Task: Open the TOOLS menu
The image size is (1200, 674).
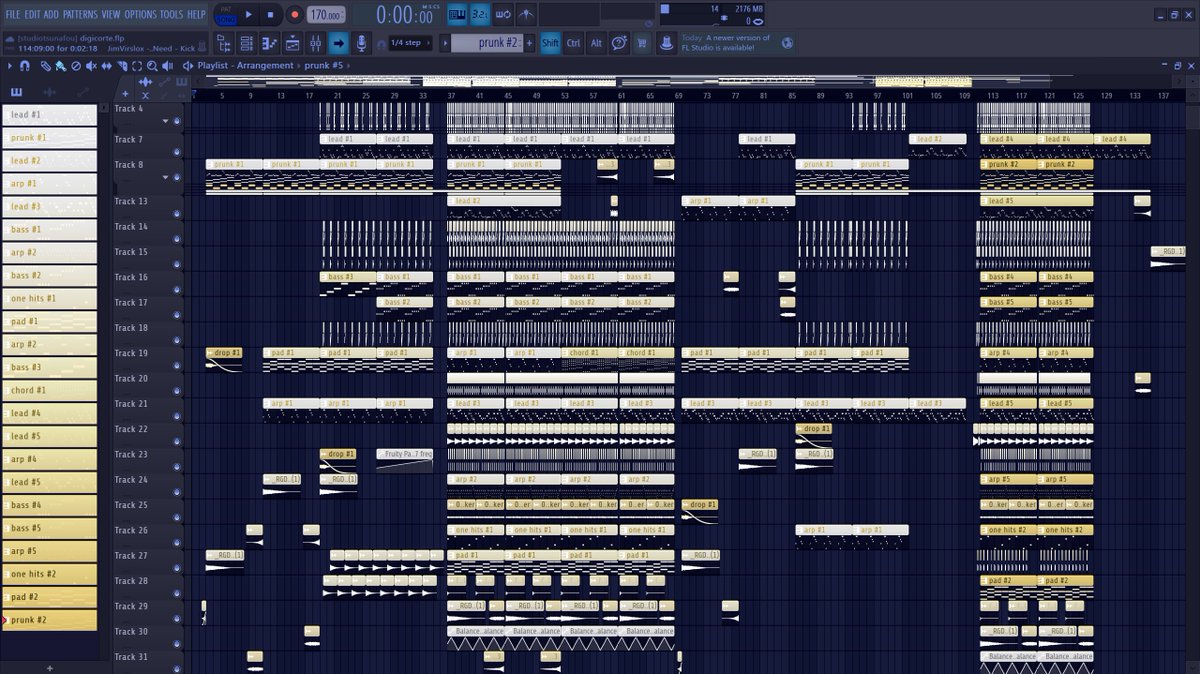Action: (172, 14)
